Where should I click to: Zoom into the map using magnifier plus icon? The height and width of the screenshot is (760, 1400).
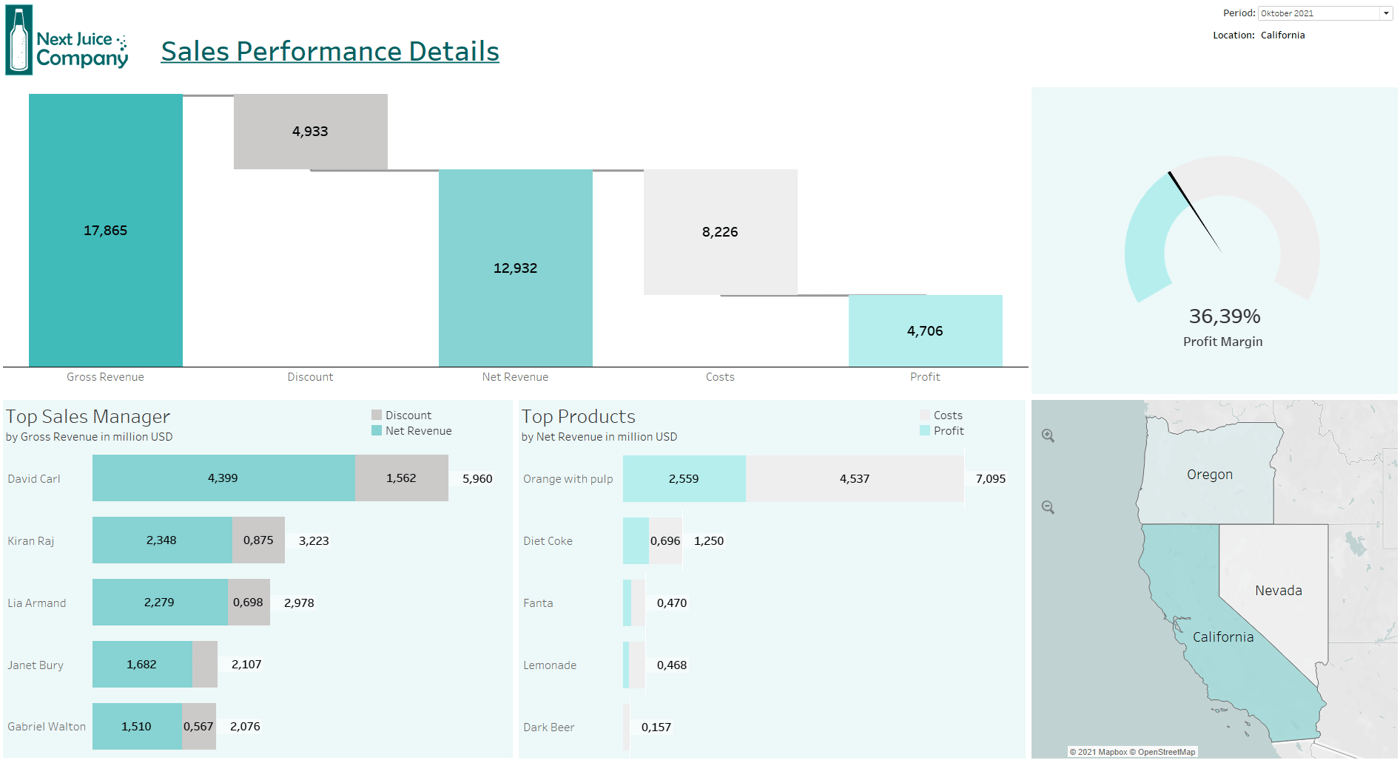1047,436
